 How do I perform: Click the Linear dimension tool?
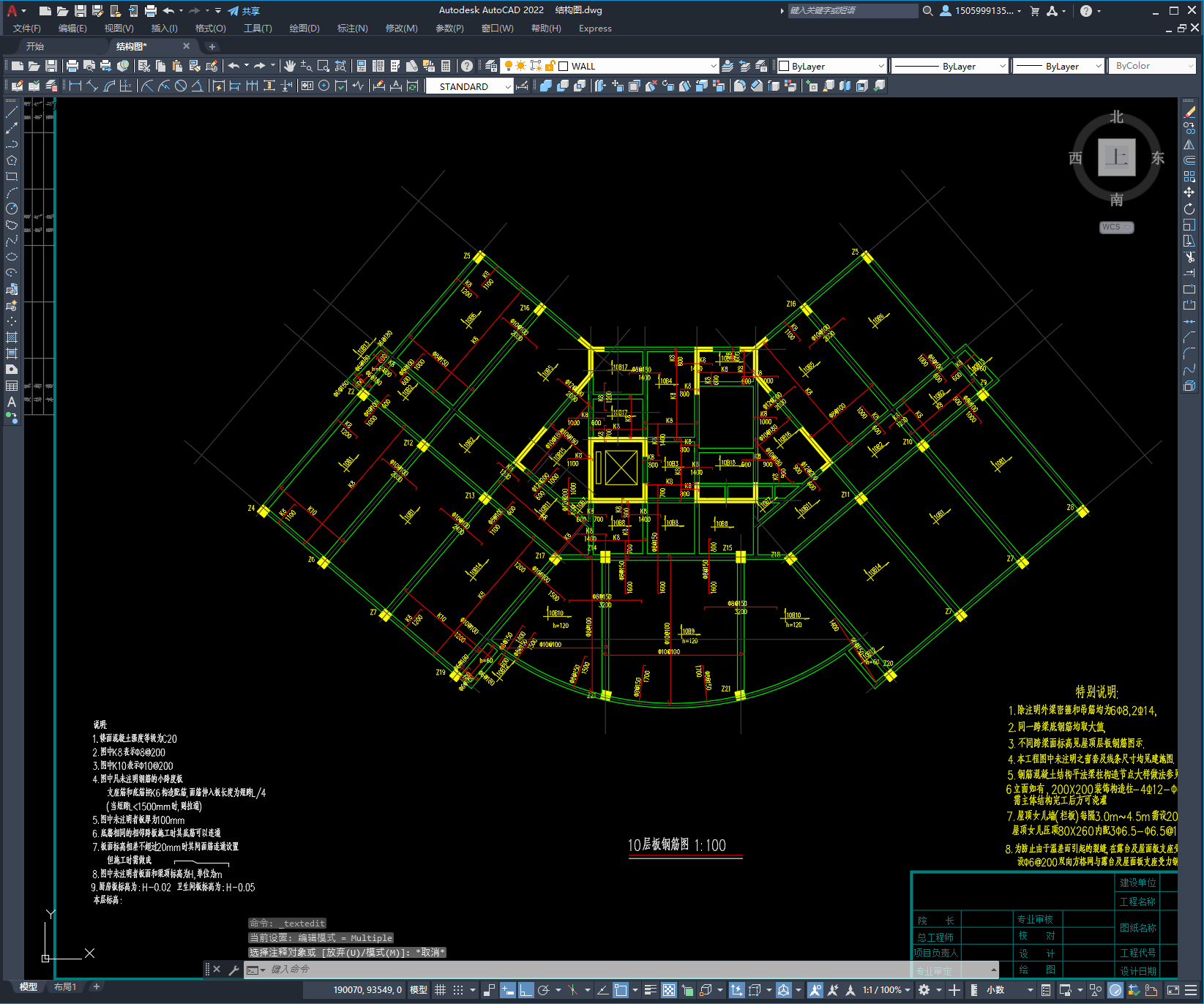pyautogui.click(x=75, y=86)
